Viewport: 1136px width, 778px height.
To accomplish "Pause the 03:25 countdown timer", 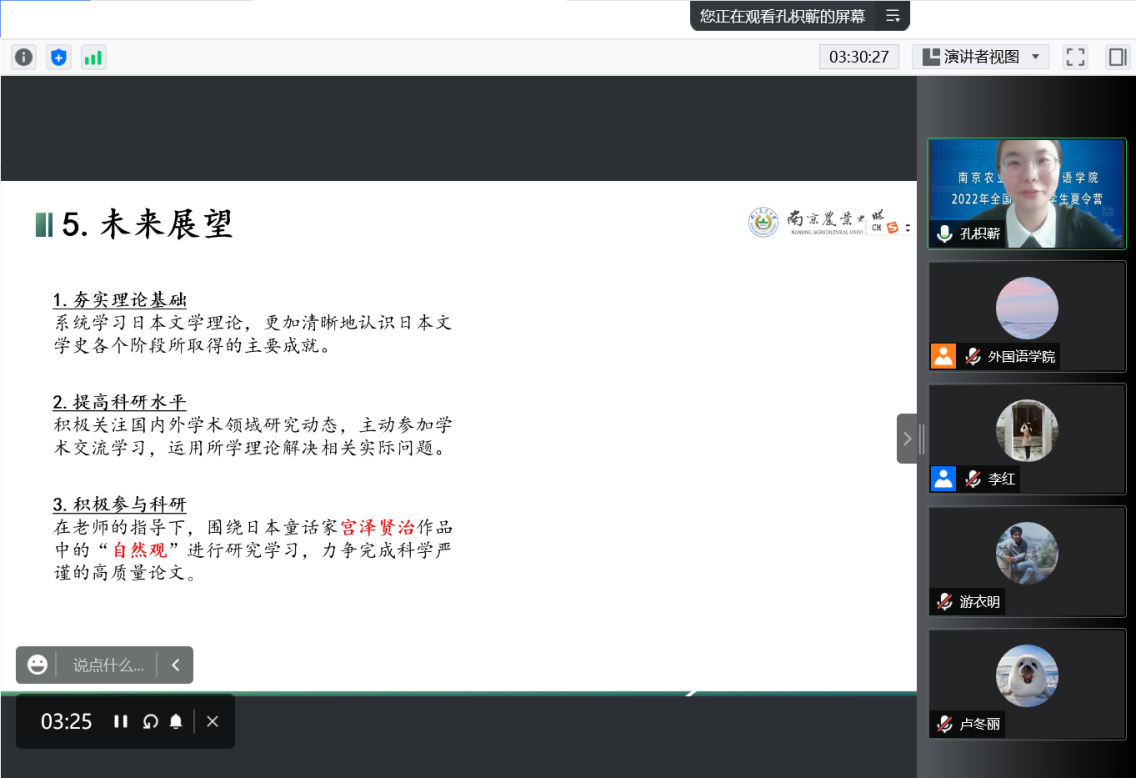I will tap(121, 721).
